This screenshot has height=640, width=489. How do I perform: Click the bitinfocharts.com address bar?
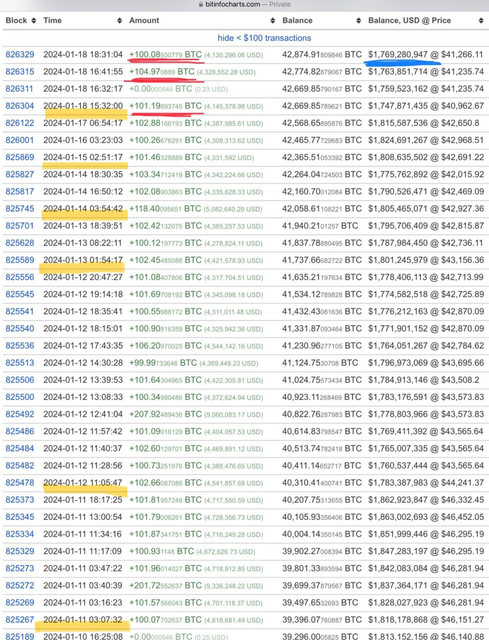tap(244, 4)
